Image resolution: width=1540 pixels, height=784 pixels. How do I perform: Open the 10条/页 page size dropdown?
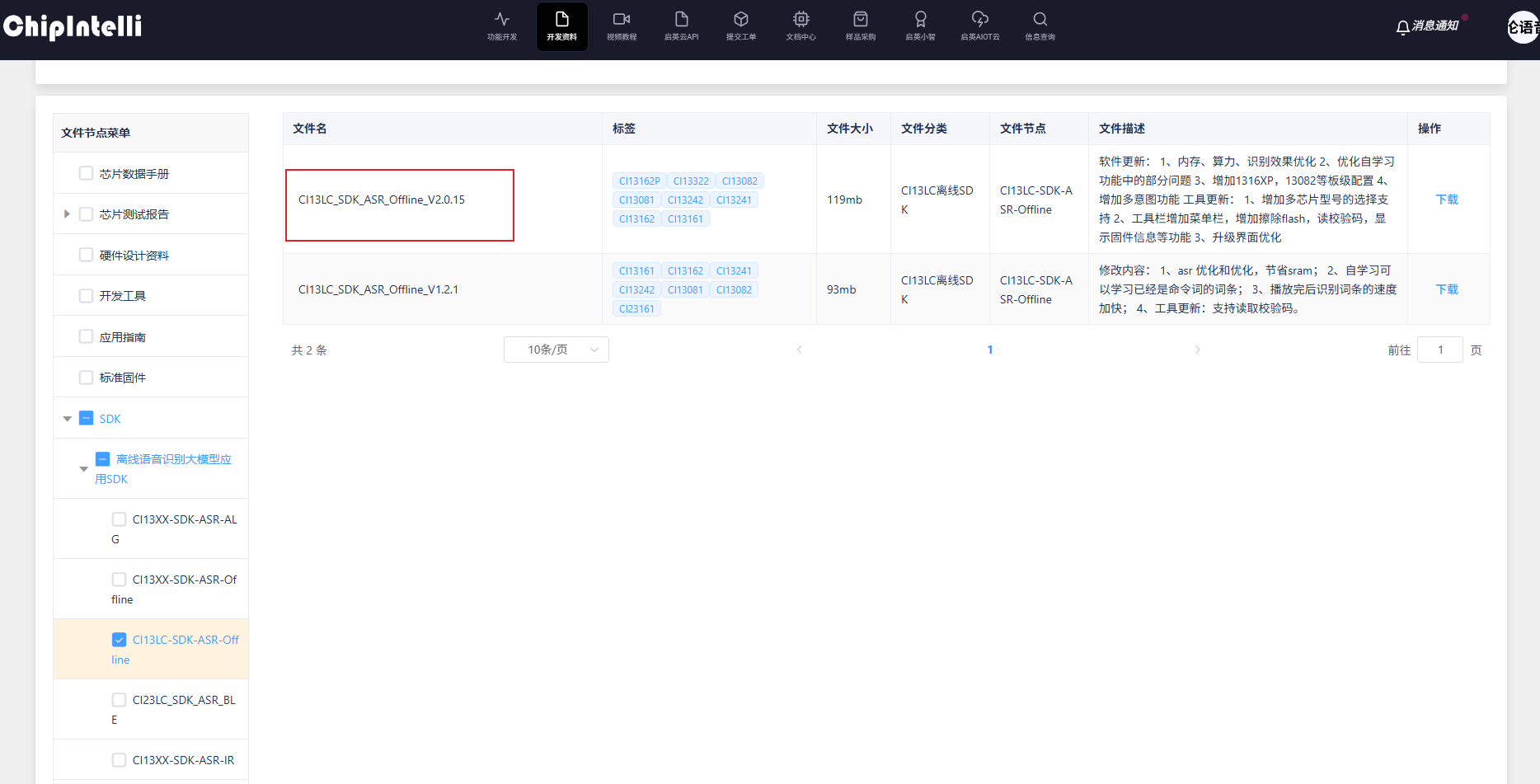click(556, 350)
